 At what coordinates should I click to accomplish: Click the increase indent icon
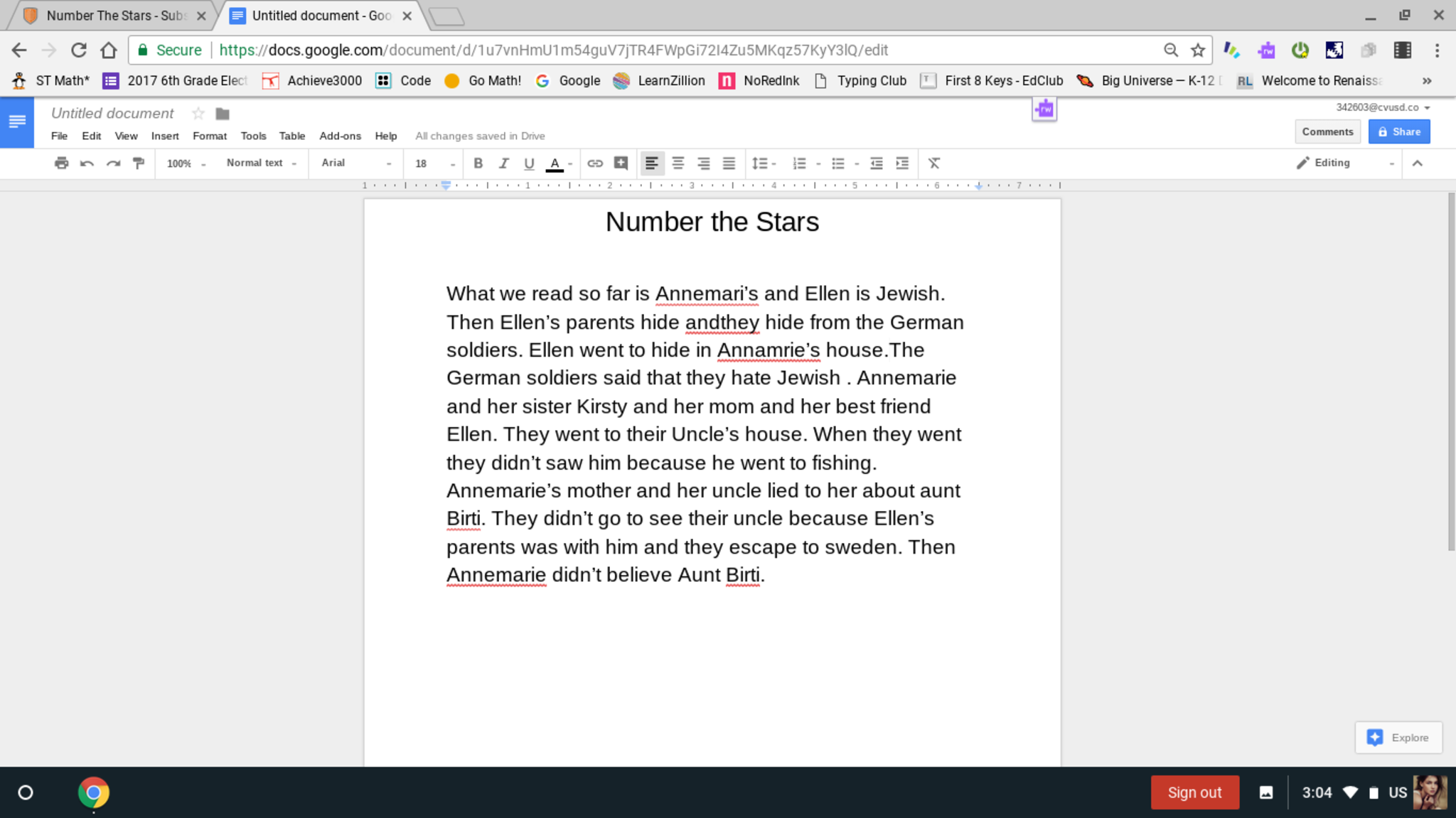click(902, 163)
